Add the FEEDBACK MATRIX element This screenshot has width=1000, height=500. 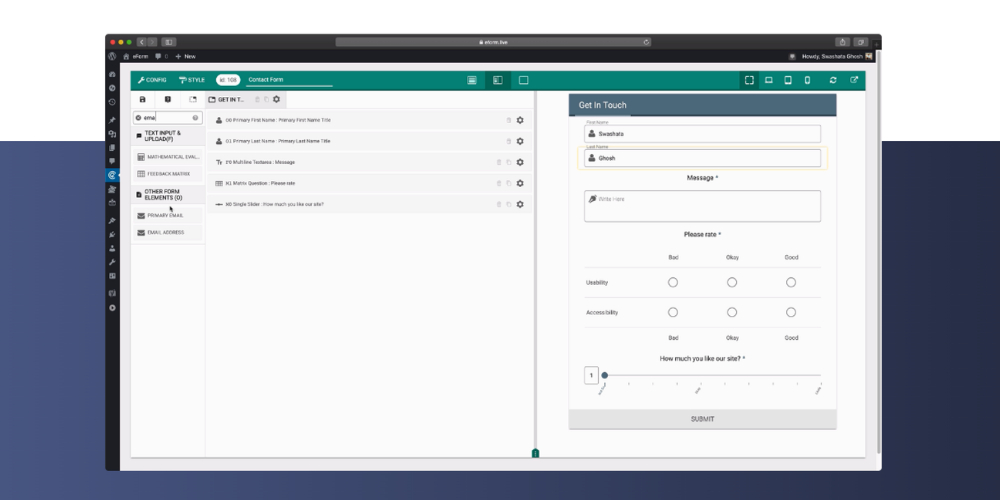168,173
